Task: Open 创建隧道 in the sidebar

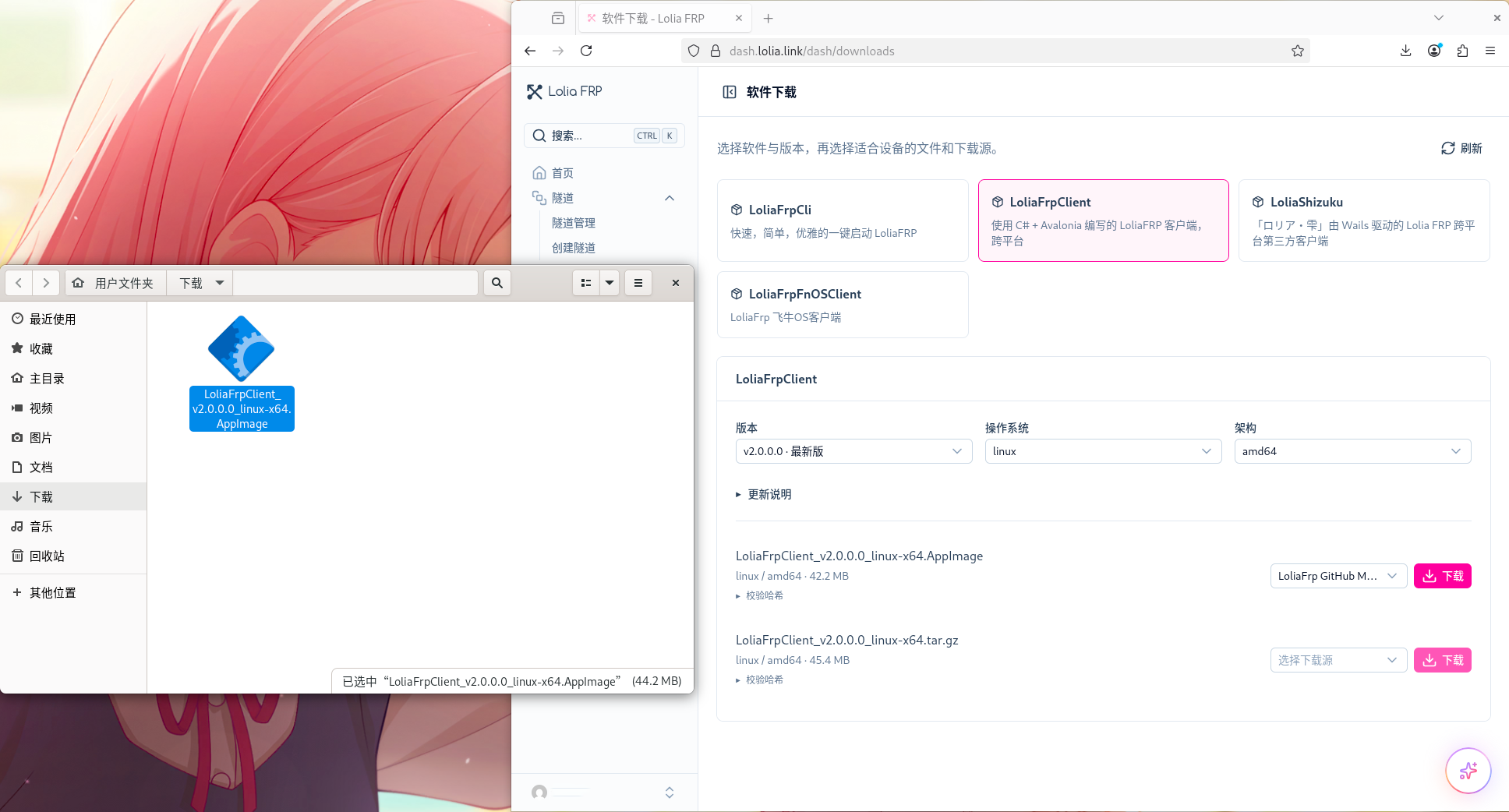Action: 574,248
